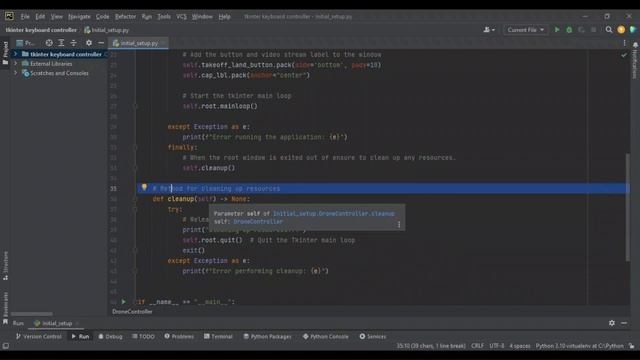Open the VCS menu
This screenshot has height=360, width=640.
coord(181,17)
